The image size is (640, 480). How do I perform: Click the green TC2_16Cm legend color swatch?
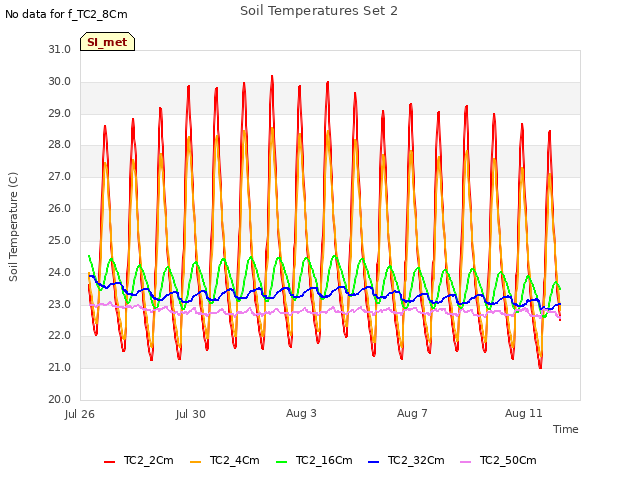point(282,462)
